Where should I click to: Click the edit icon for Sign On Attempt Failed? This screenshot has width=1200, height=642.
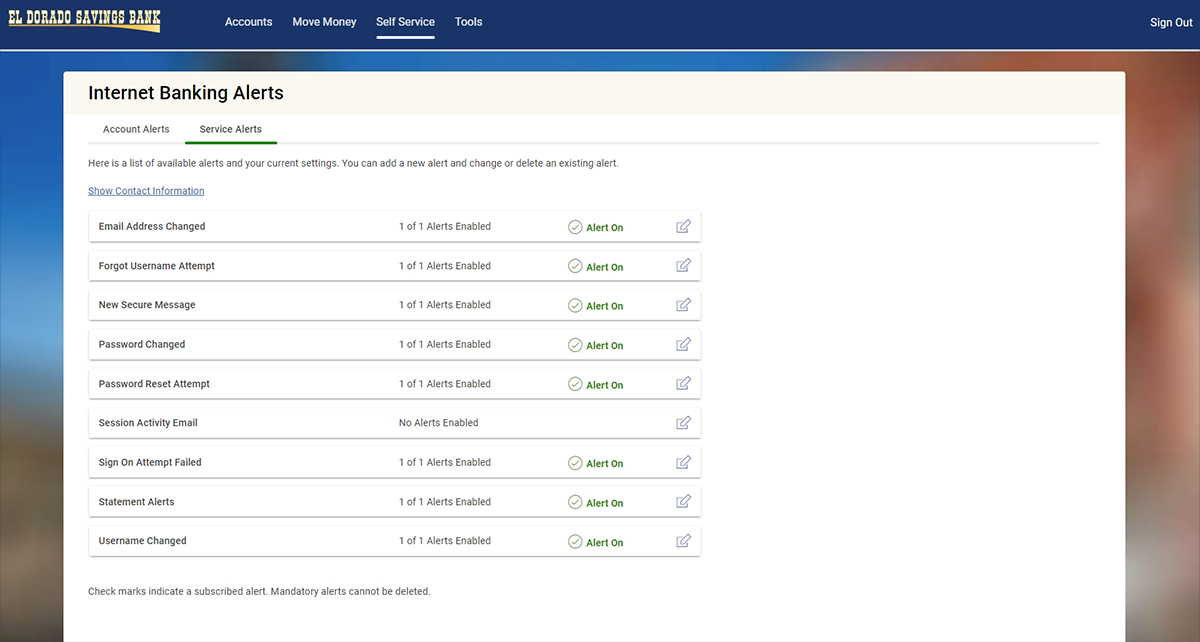pos(684,462)
